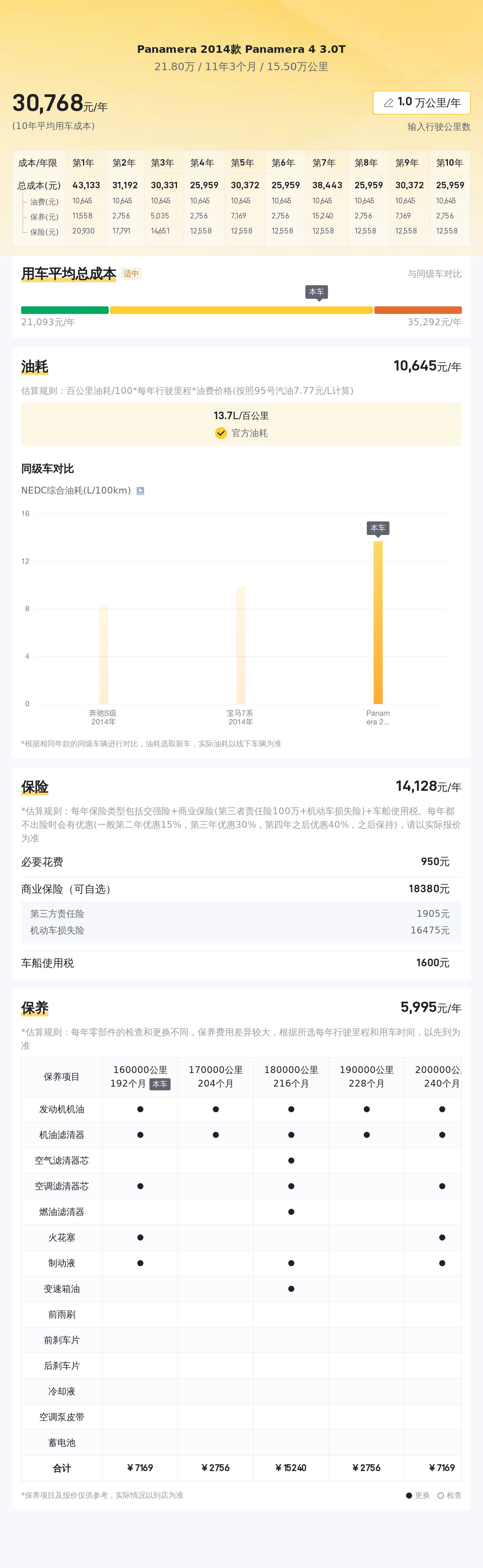Screen dimensions: 483x1568
Task: Select the tall Panamera bar in the fuel chart
Action: point(378,622)
